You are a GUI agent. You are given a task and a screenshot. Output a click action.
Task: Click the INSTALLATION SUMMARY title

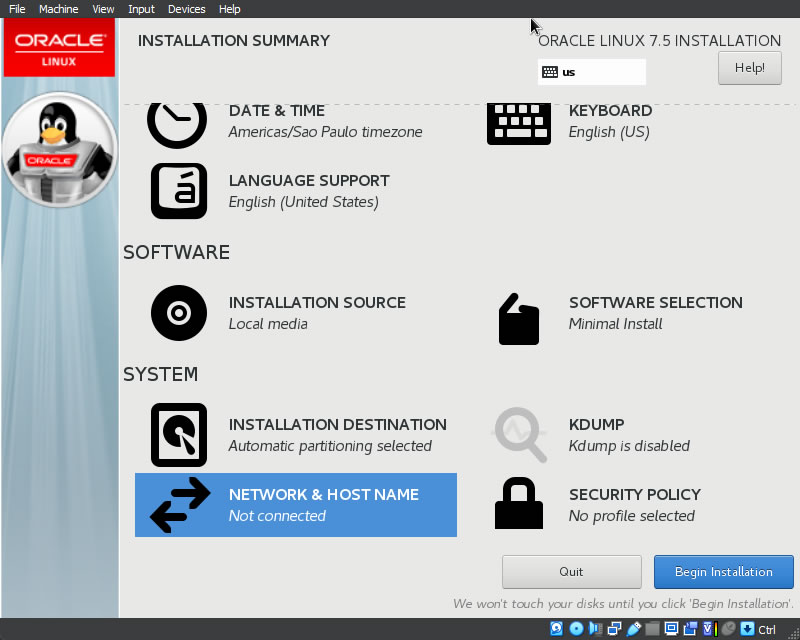234,41
